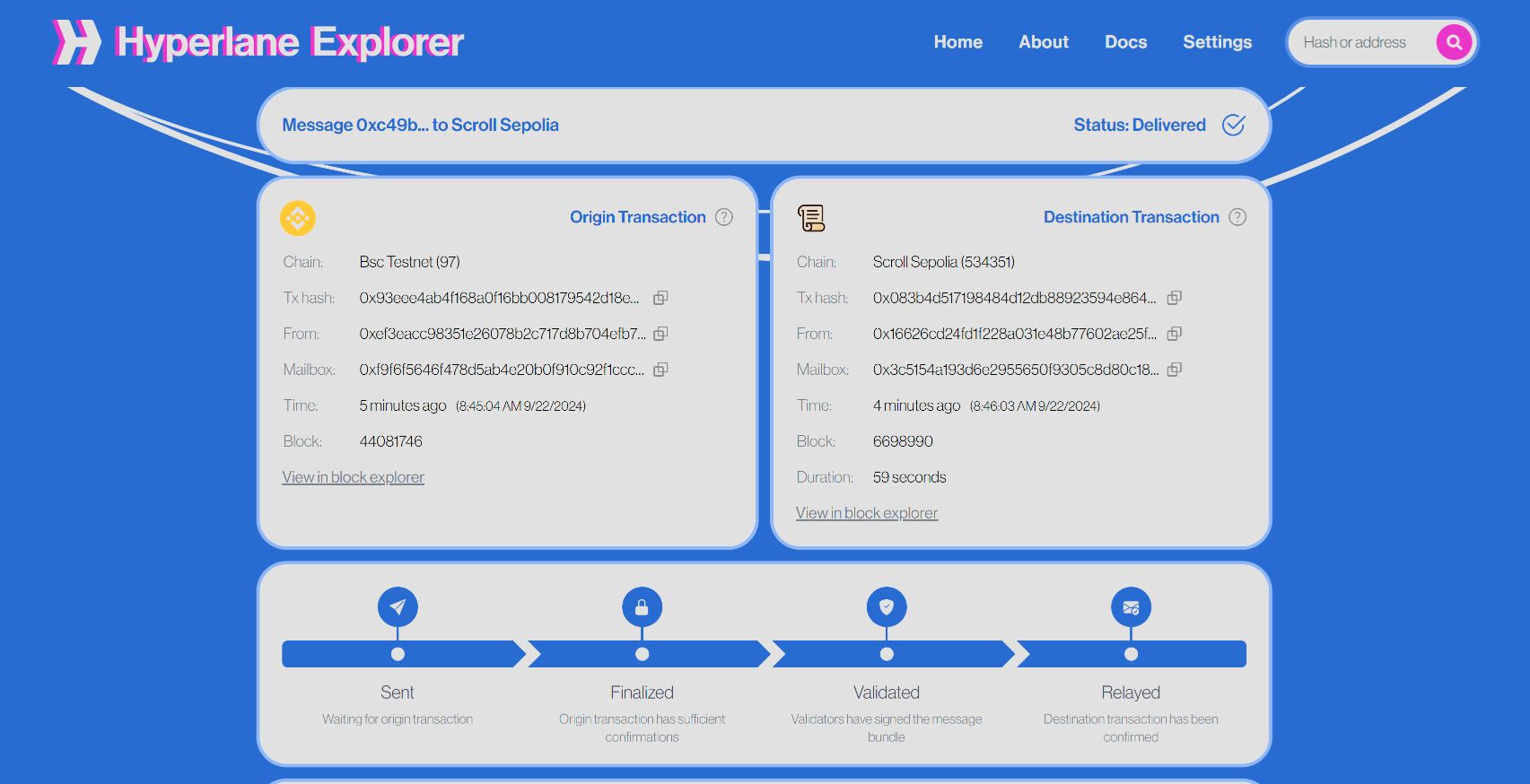Copy the origin Mailbox address
This screenshot has height=784, width=1530.
(x=660, y=370)
